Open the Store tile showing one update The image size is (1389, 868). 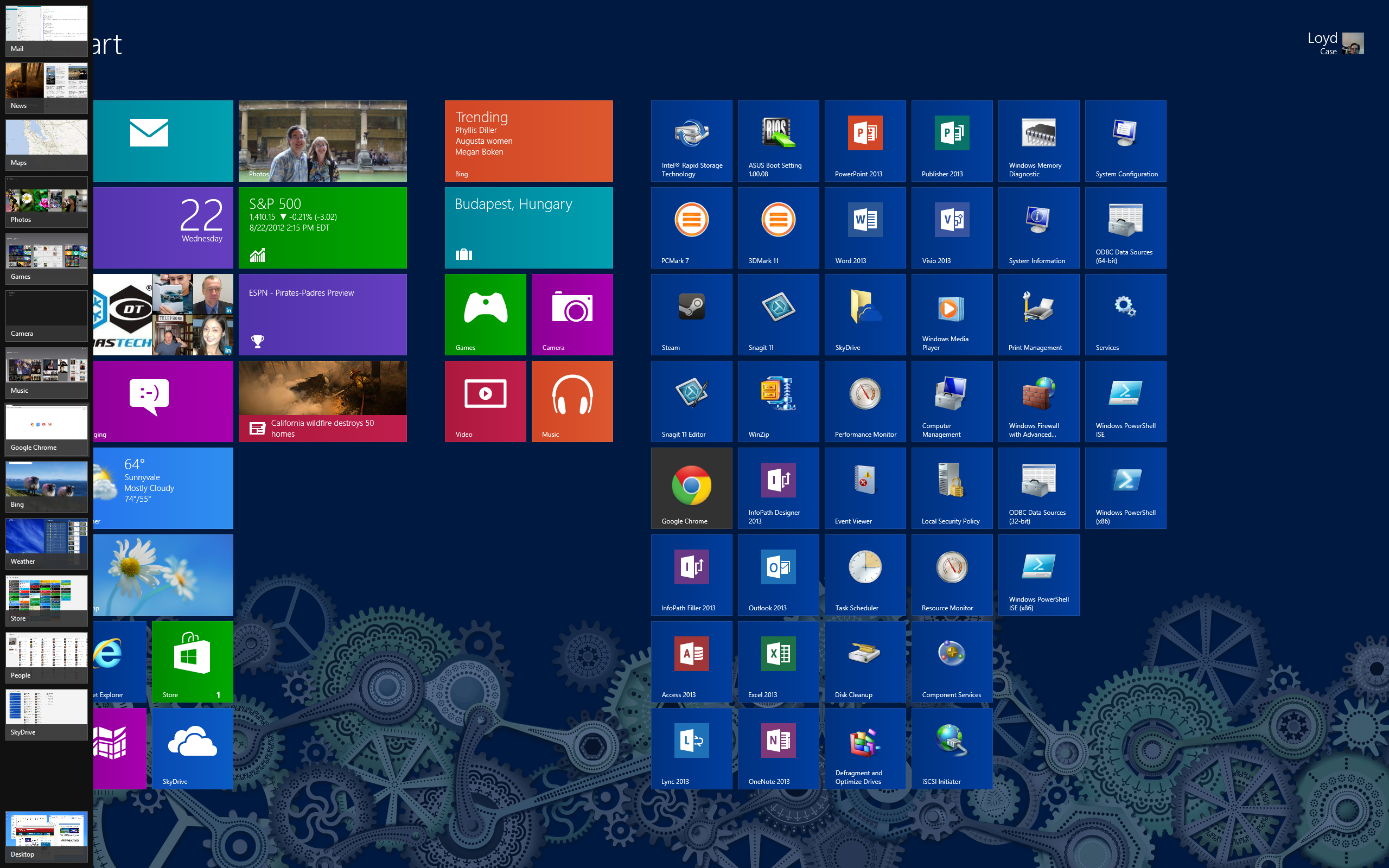tap(192, 661)
